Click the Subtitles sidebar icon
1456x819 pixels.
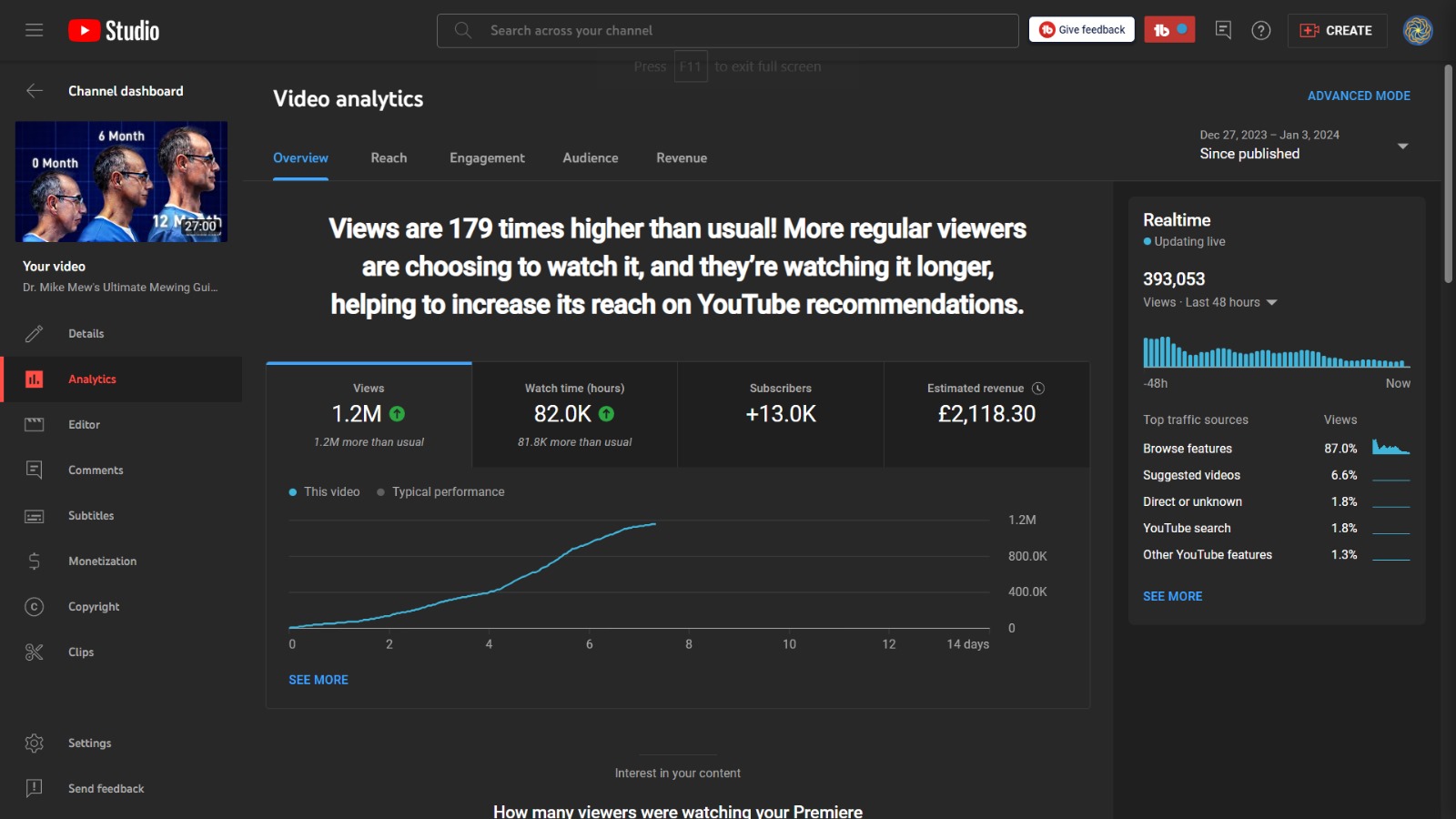coord(35,516)
